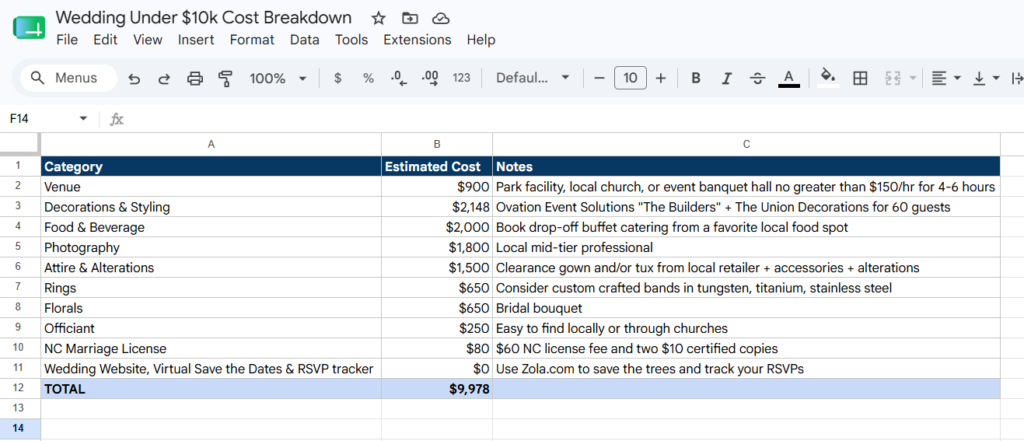This screenshot has width=1024, height=441.
Task: Format as percent
Action: (x=368, y=78)
